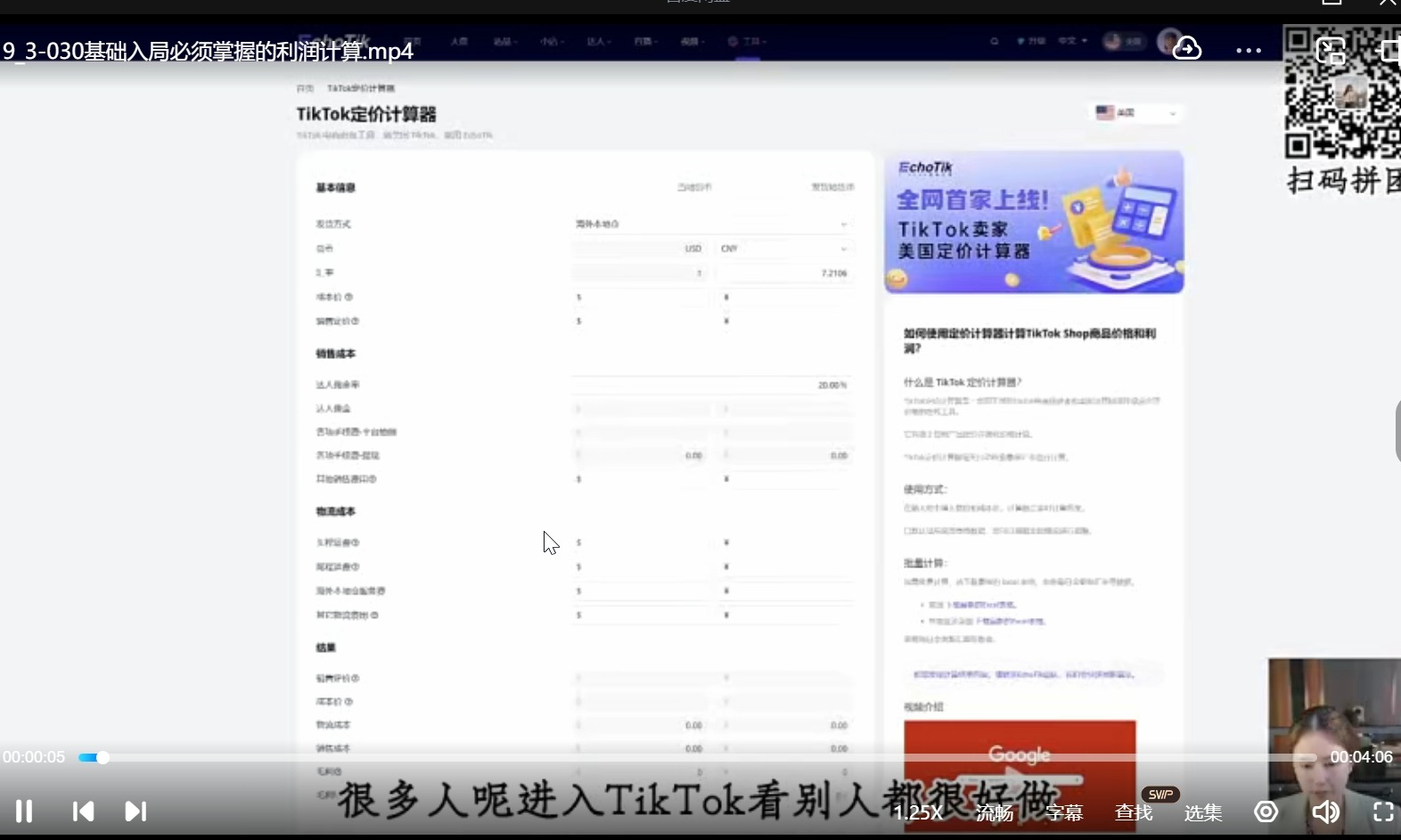This screenshot has width=1401, height=840.
Task: Open the 1.25X playback speed menu
Action: 918,812
